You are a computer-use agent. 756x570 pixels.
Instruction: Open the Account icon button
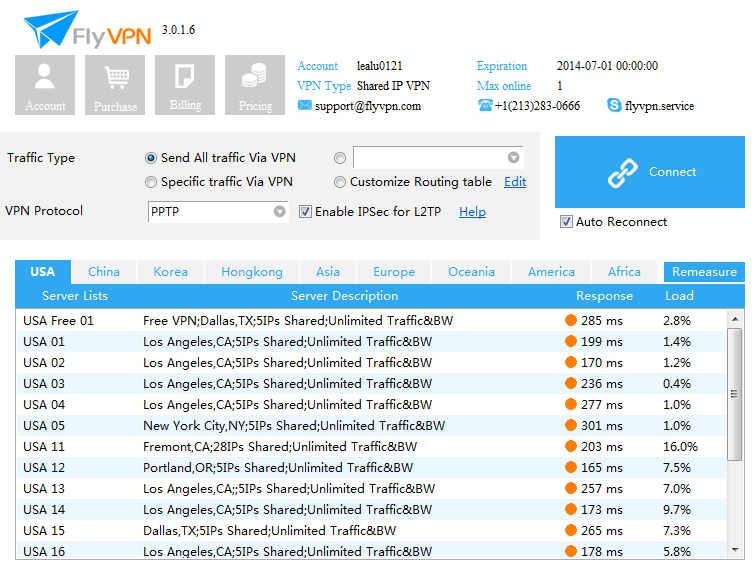[x=45, y=85]
